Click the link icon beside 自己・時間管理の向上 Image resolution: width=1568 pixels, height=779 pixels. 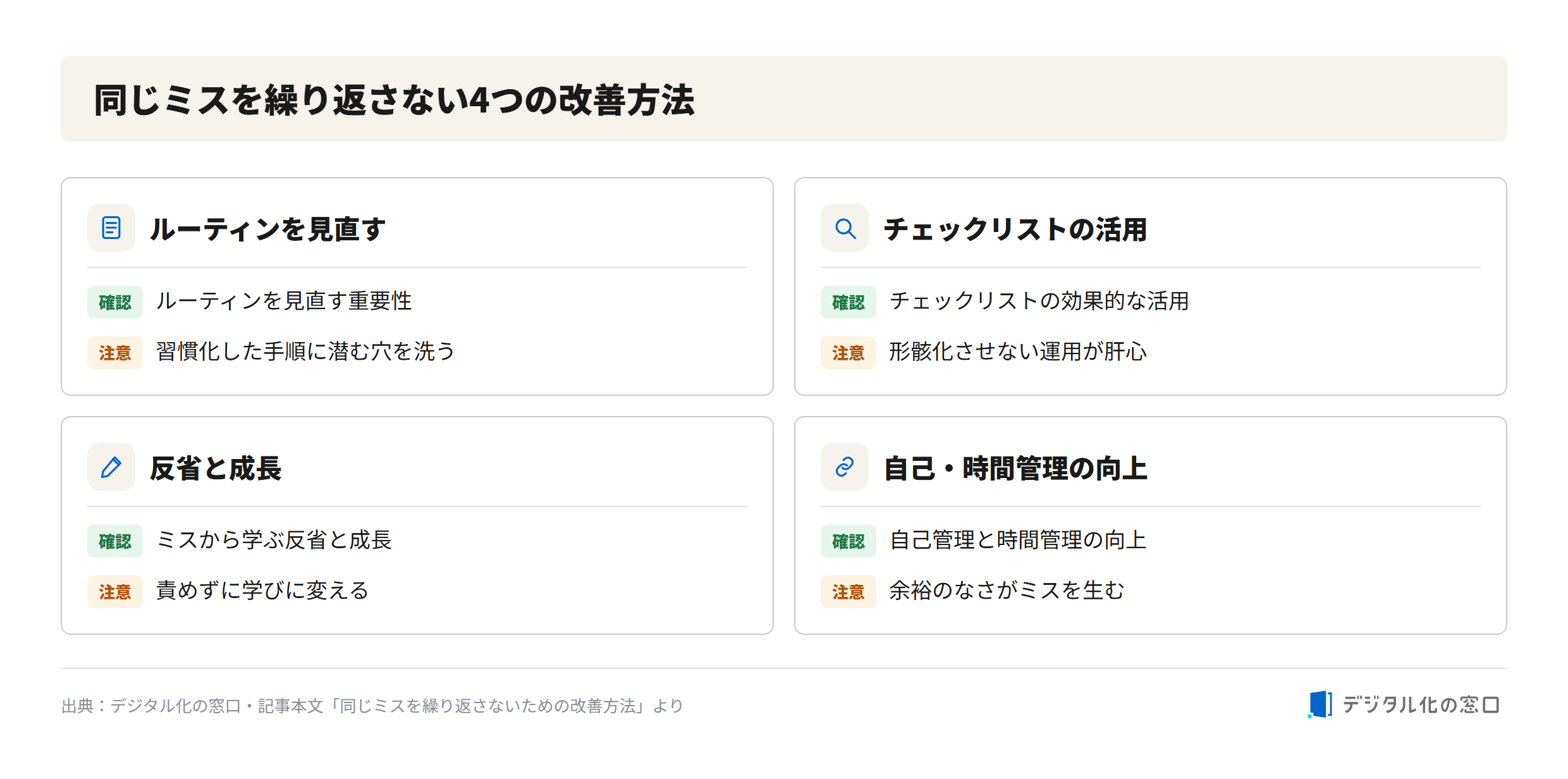click(845, 467)
